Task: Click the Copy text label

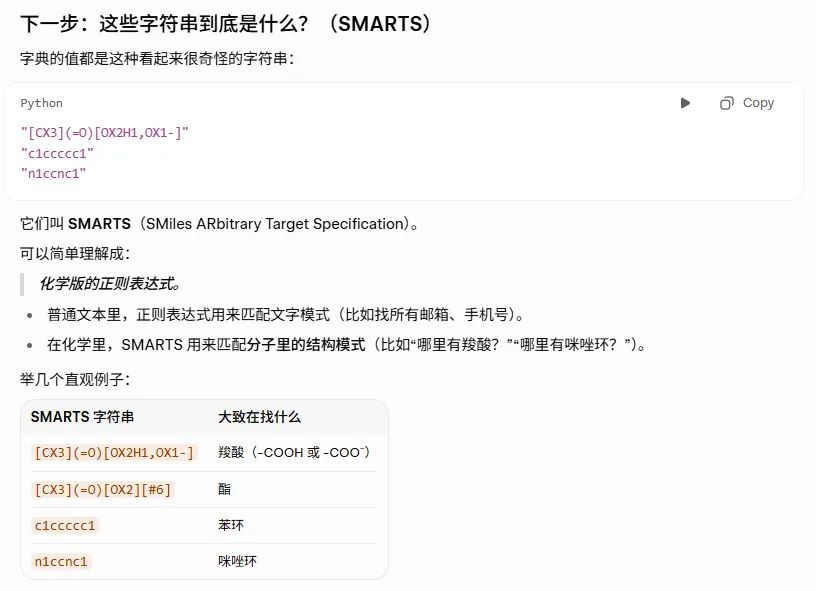Action: point(758,103)
